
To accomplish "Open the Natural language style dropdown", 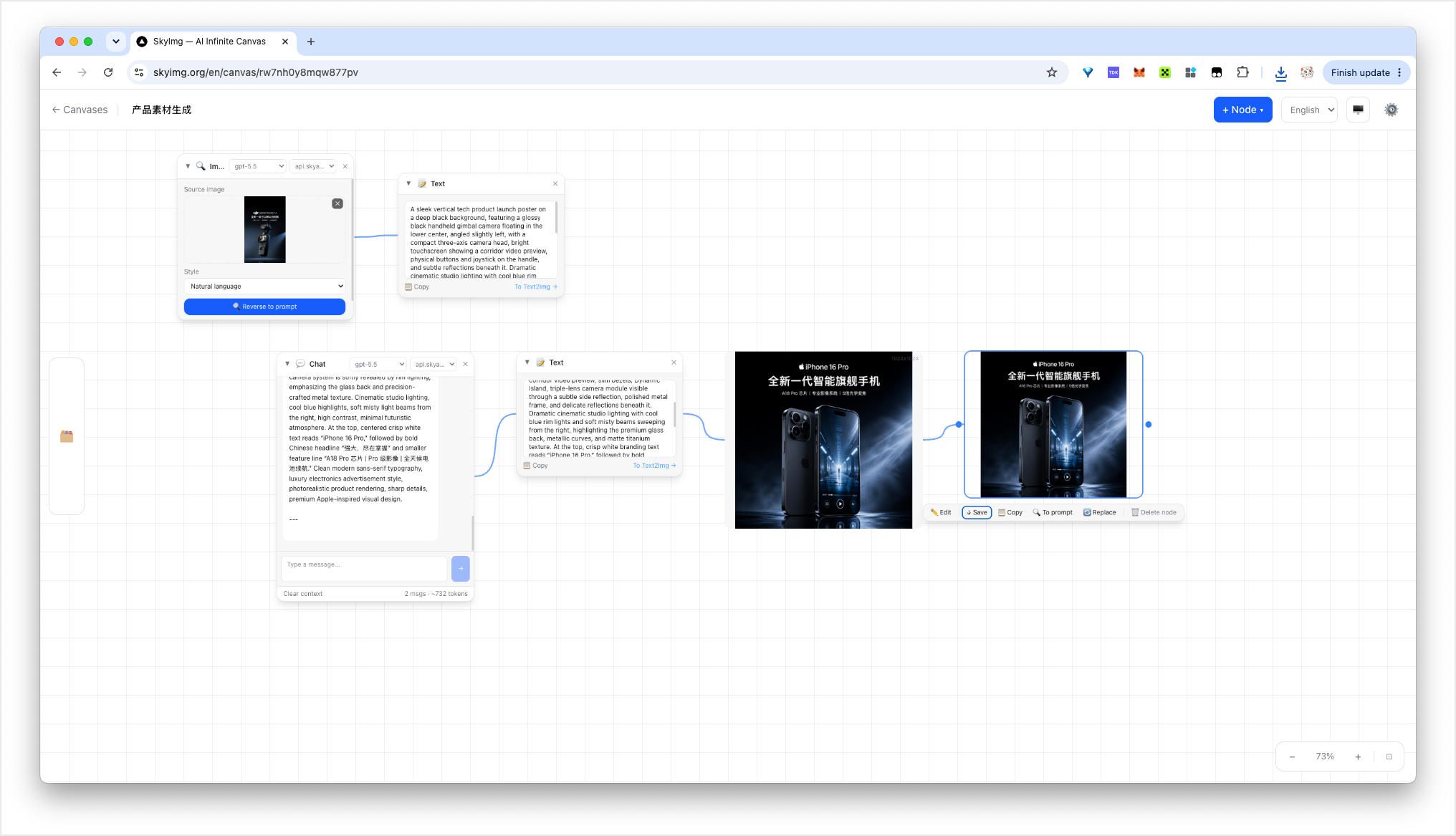I will pyautogui.click(x=264, y=286).
